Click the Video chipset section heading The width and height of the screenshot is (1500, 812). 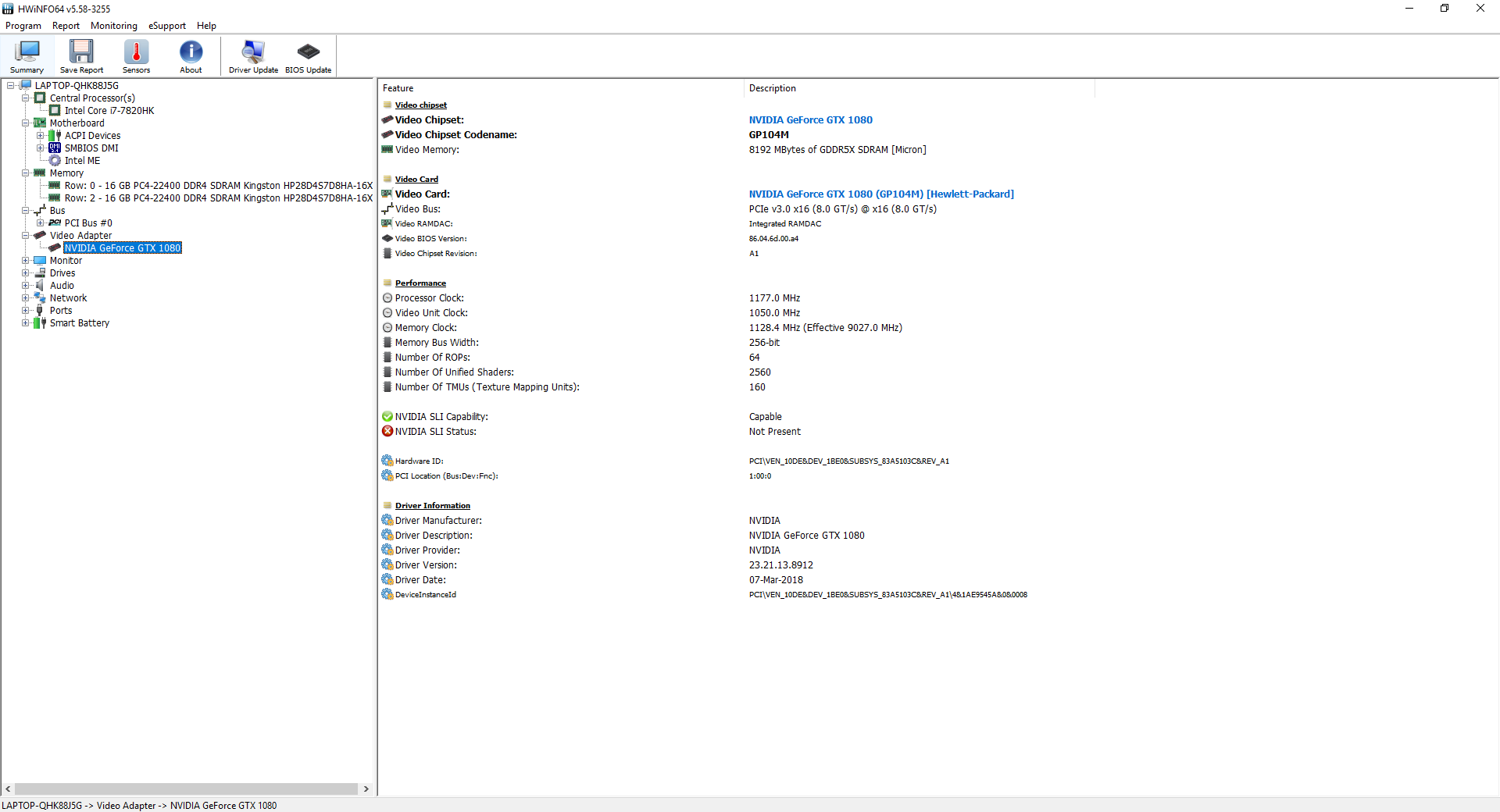click(421, 105)
